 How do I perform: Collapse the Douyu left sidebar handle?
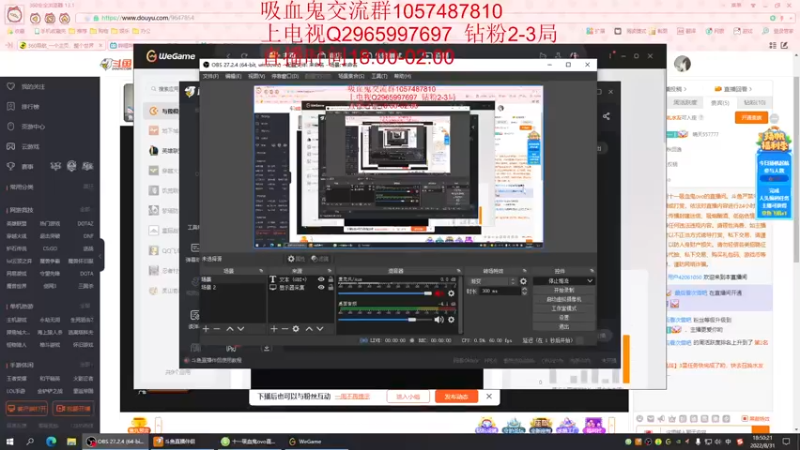pos(102,255)
